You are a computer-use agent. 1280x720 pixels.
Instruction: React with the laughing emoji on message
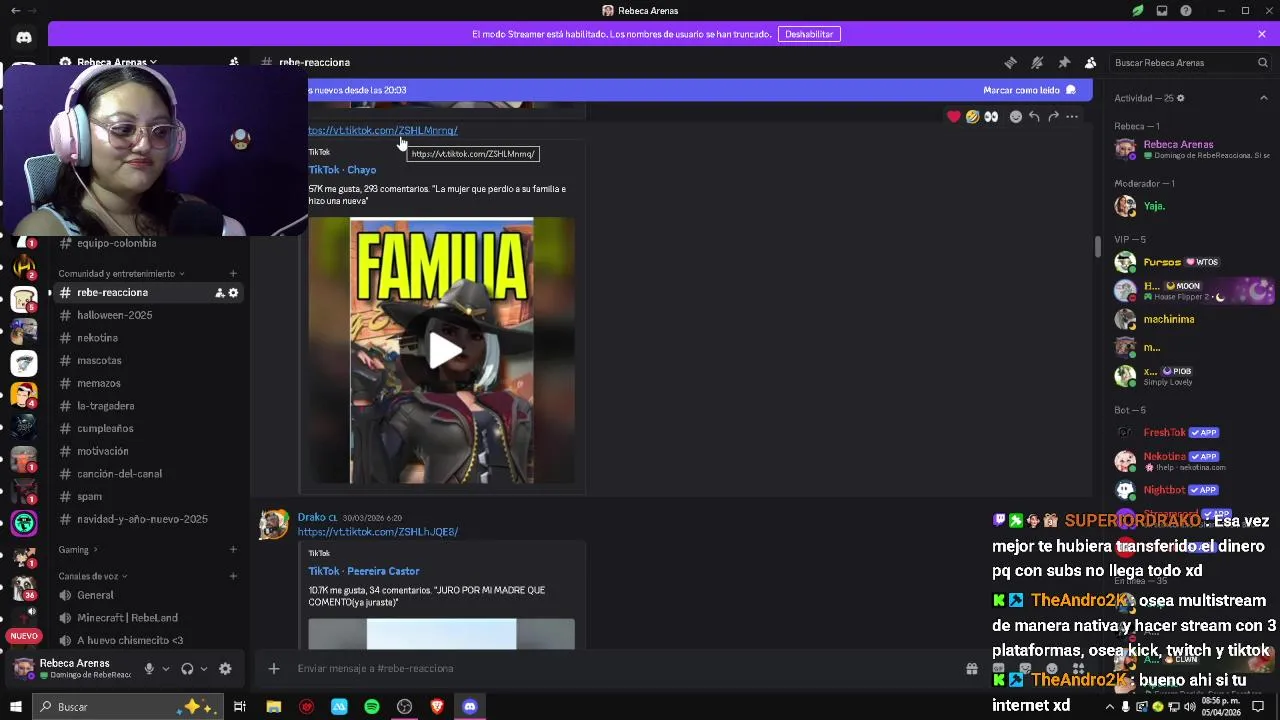pyautogui.click(x=972, y=117)
